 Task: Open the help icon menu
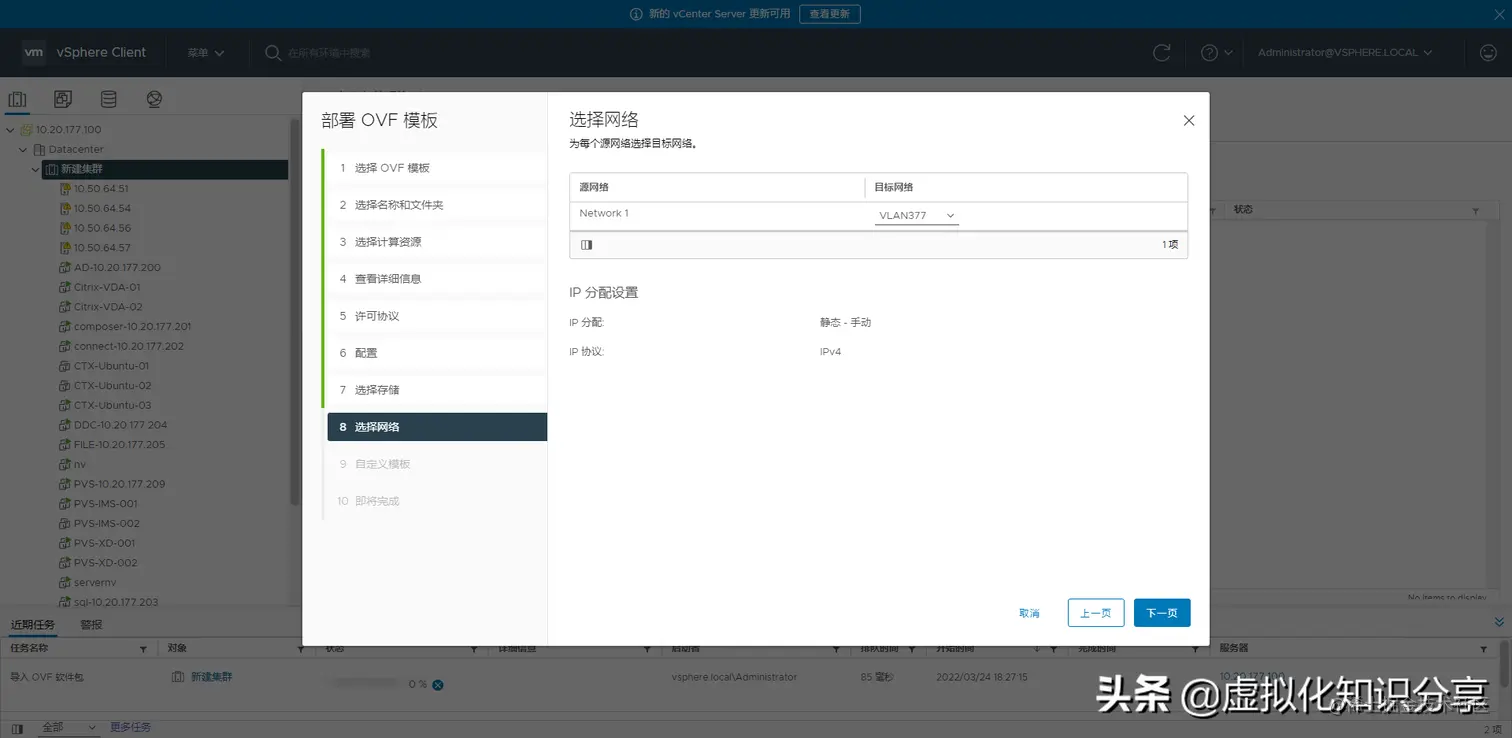(1207, 53)
